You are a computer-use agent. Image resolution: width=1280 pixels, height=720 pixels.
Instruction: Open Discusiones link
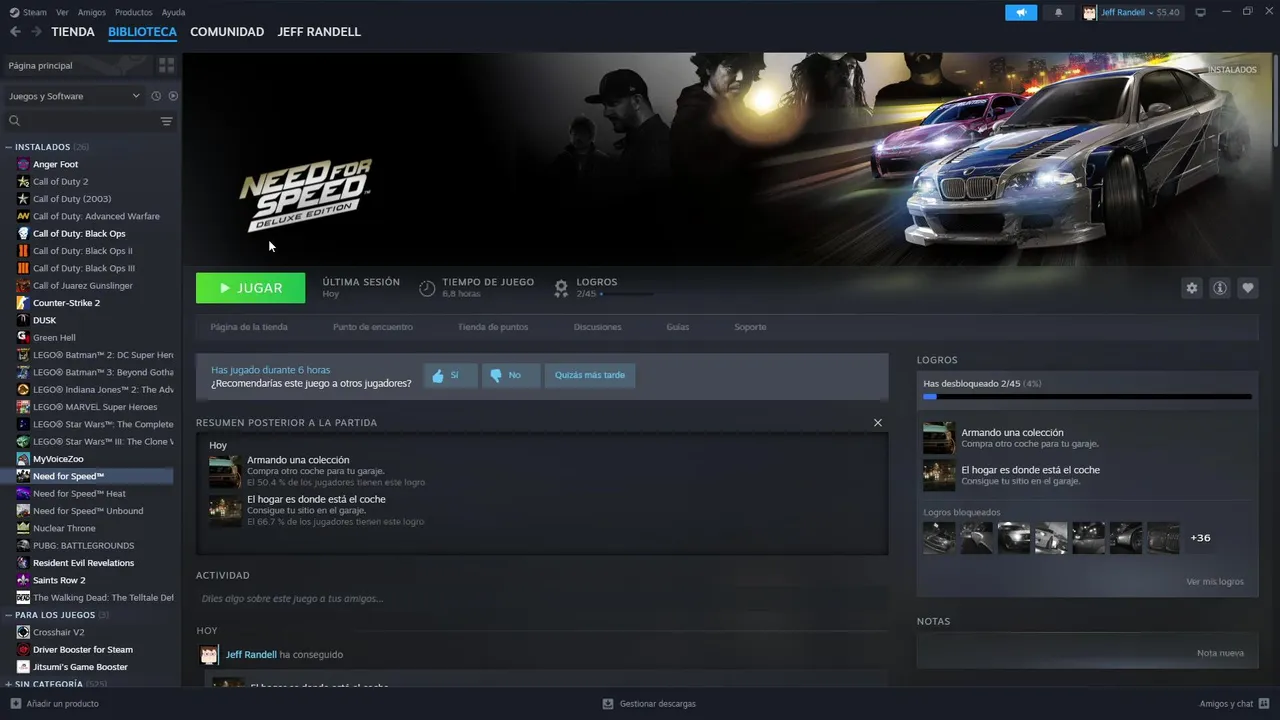(x=597, y=327)
